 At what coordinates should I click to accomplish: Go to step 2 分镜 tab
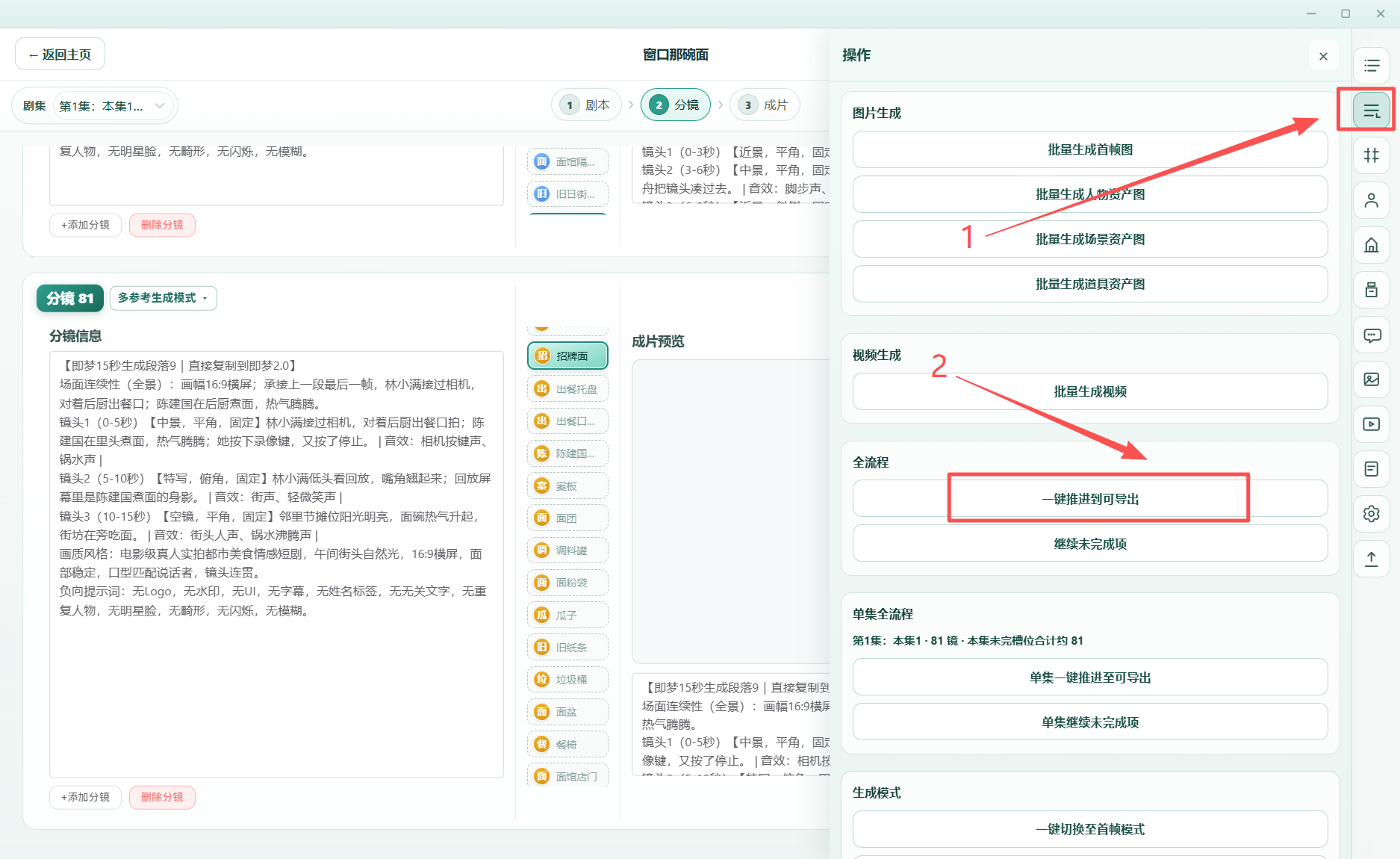tap(676, 105)
